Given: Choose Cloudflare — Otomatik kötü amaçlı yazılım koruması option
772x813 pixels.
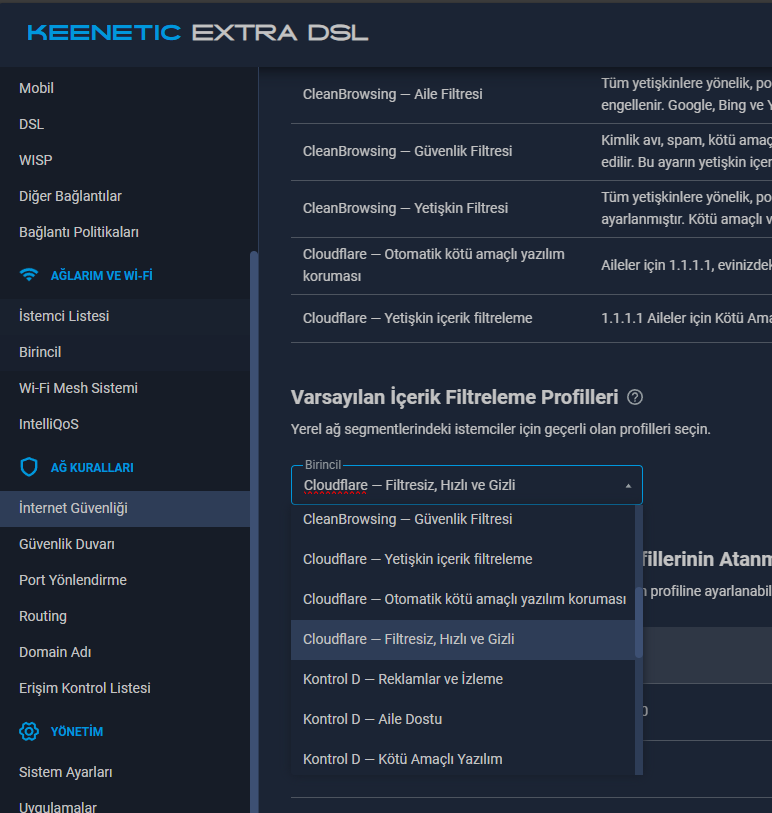Looking at the screenshot, I should pyautogui.click(x=462, y=599).
